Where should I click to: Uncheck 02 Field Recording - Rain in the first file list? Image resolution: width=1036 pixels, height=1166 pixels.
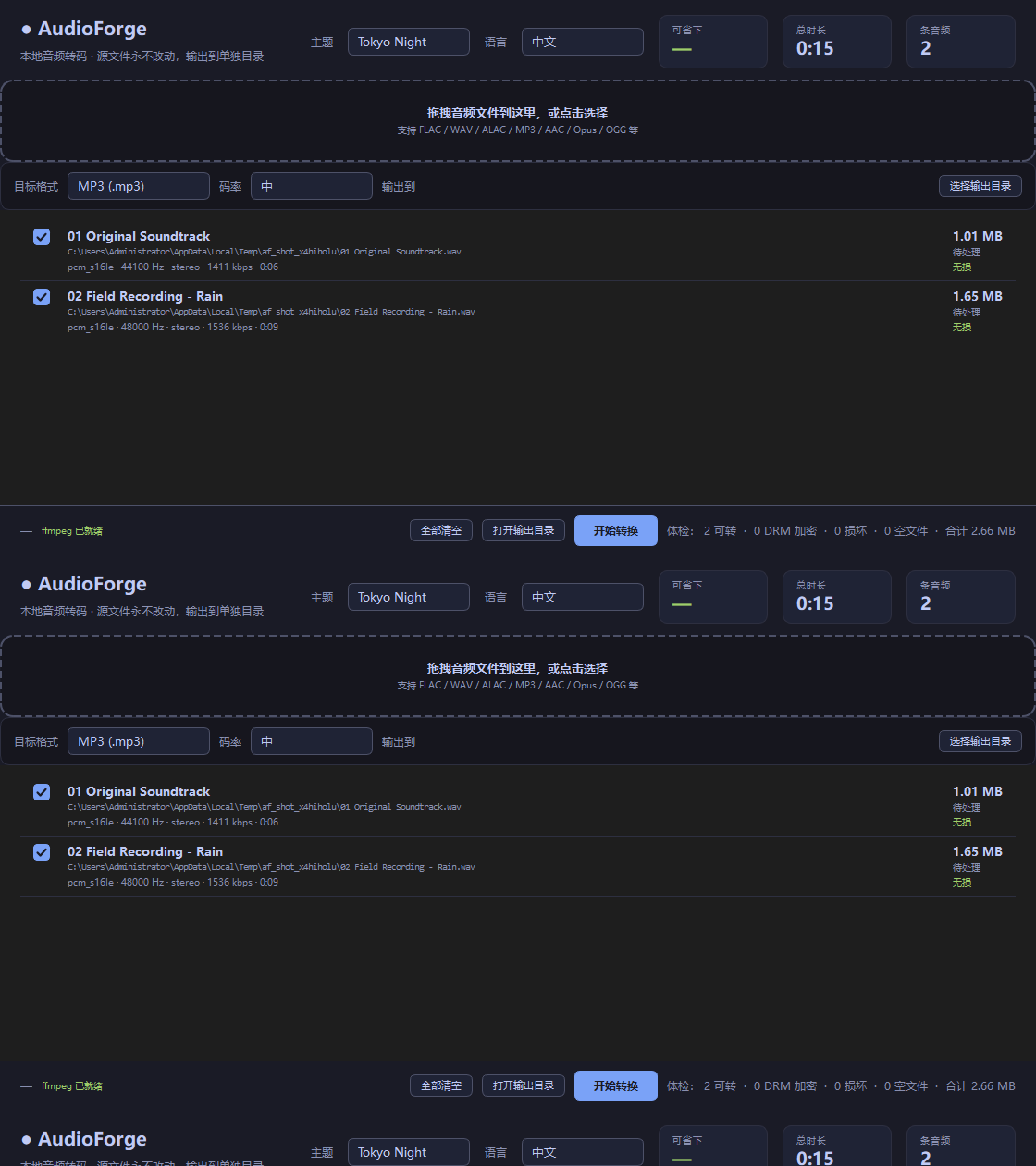click(x=42, y=297)
